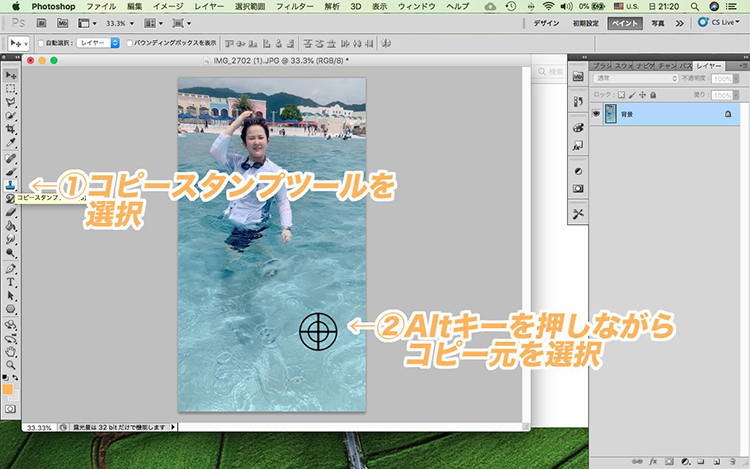Screen dimensions: 750x469
Task: Open the CS Live dropdown
Action: pos(718,22)
